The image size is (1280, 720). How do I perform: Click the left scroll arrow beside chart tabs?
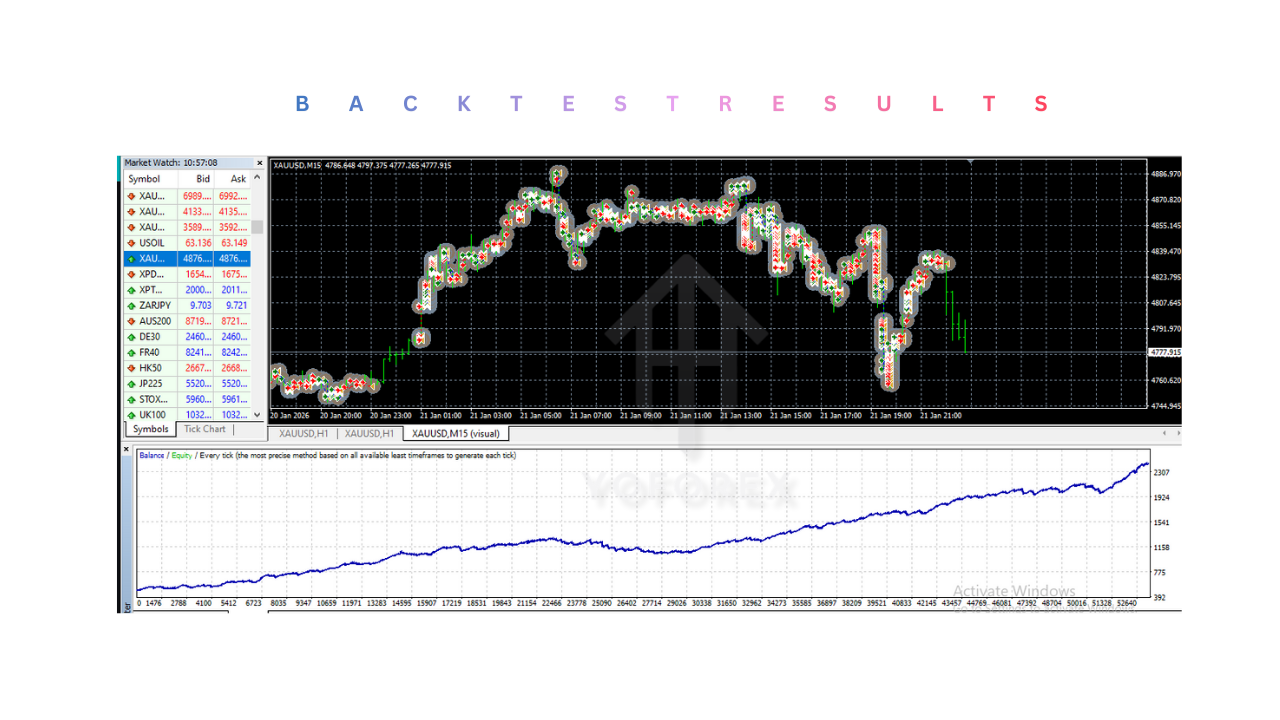pyautogui.click(x=1163, y=433)
